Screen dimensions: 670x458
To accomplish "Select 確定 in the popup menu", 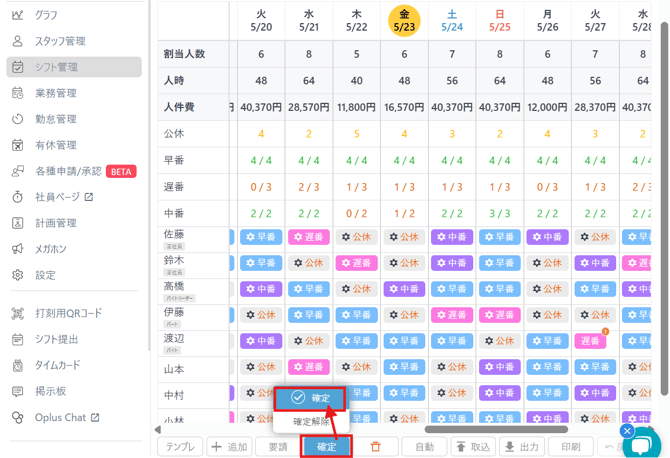I will tap(311, 398).
